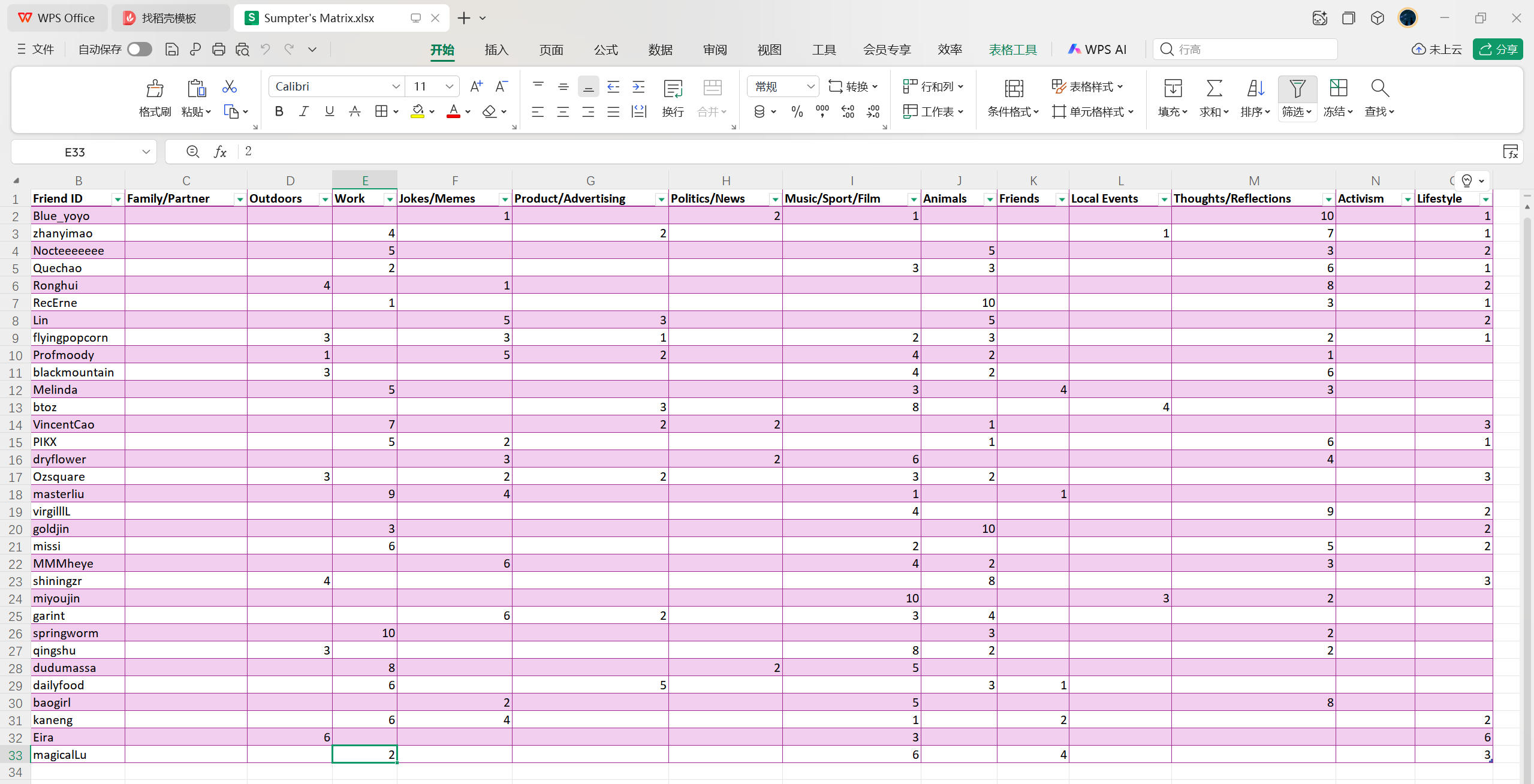The width and height of the screenshot is (1534, 784).
Task: Click the Format Painter brush icon
Action: pyautogui.click(x=155, y=89)
